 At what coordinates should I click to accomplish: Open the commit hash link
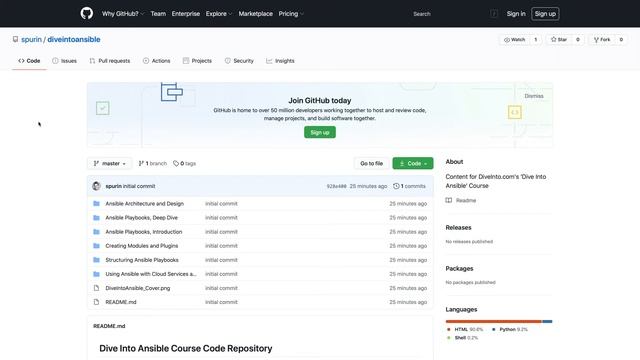pyautogui.click(x=336, y=186)
